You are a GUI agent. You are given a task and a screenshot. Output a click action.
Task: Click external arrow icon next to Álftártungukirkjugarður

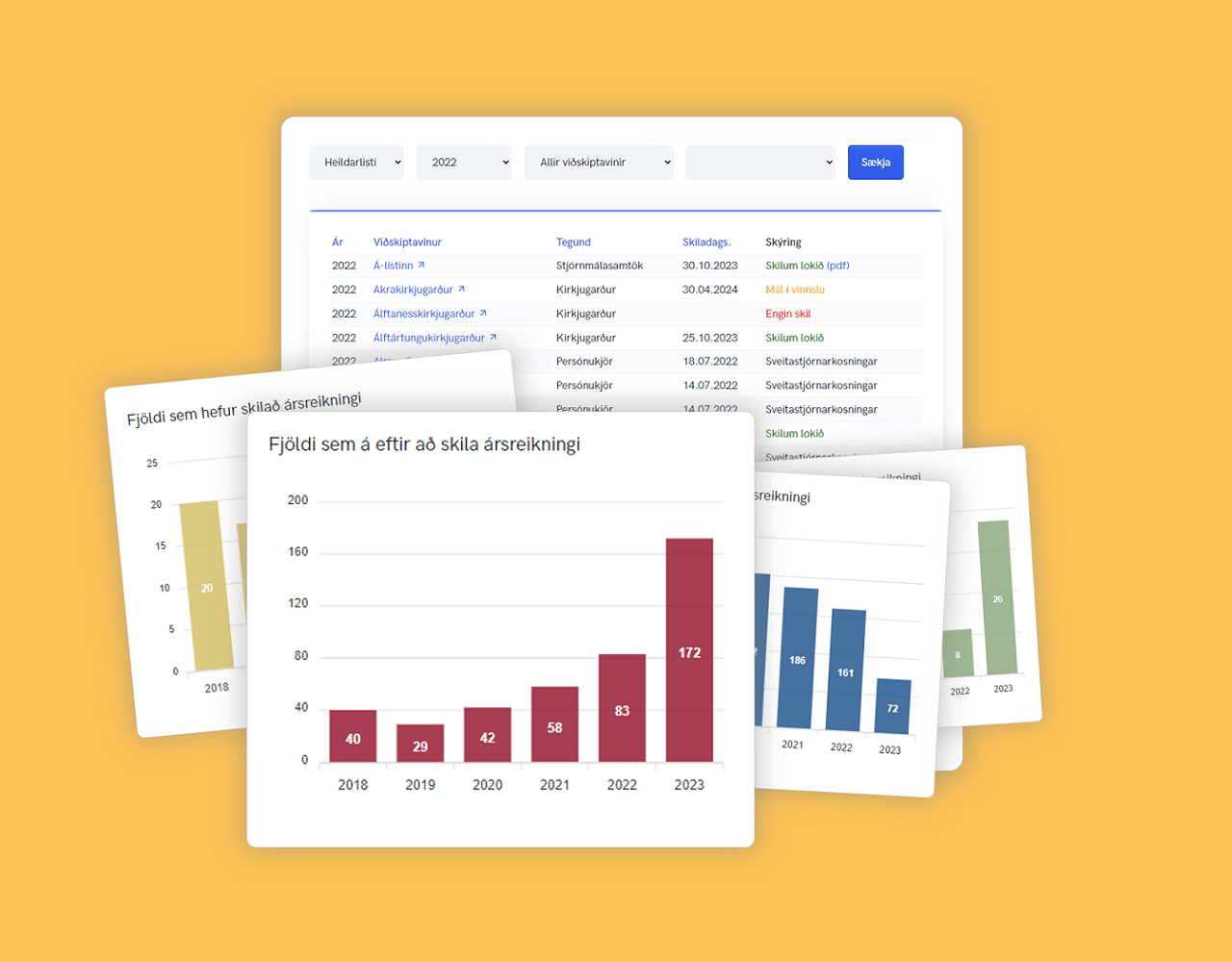tap(493, 337)
